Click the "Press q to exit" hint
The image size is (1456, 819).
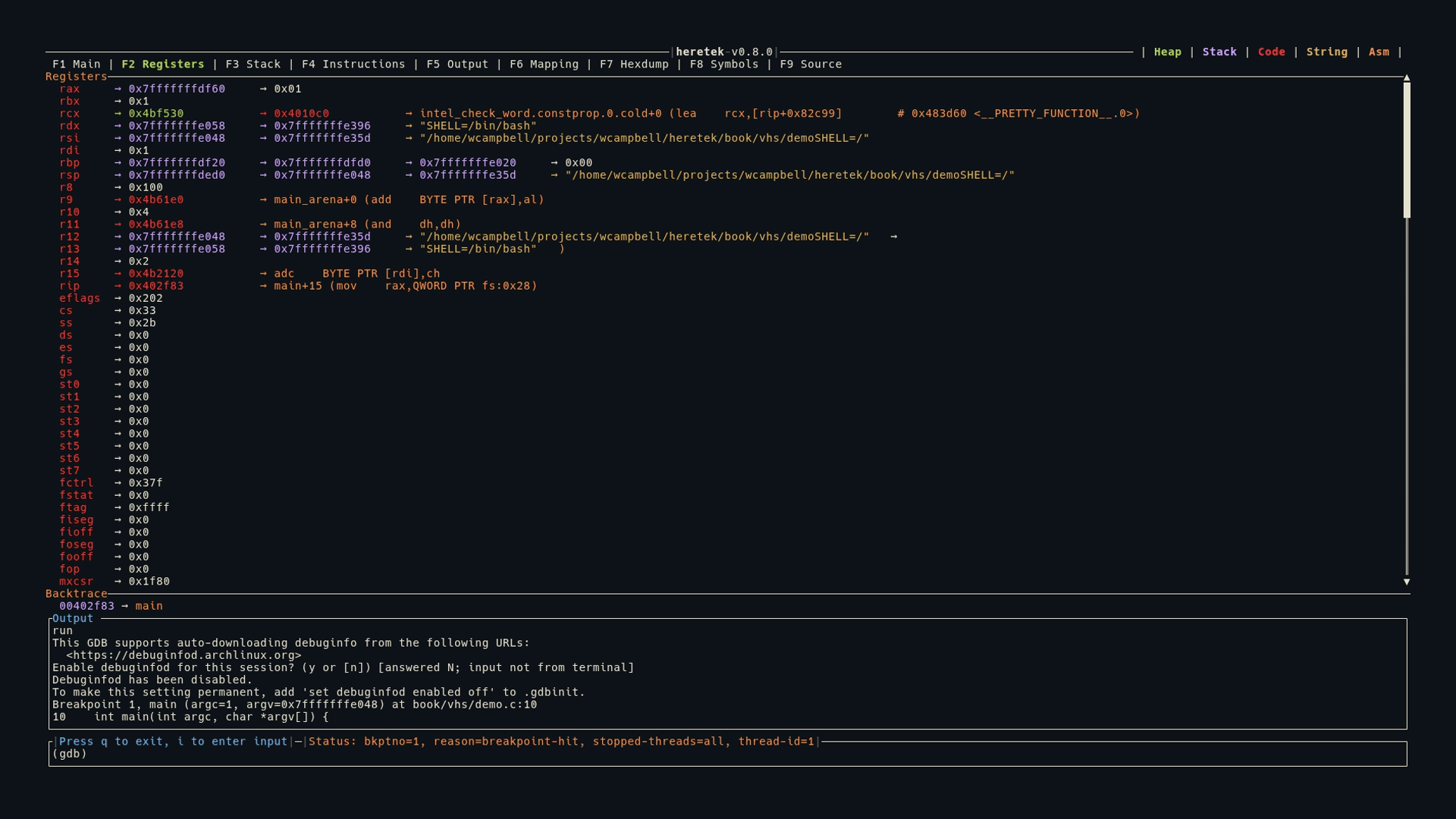[x=174, y=742]
